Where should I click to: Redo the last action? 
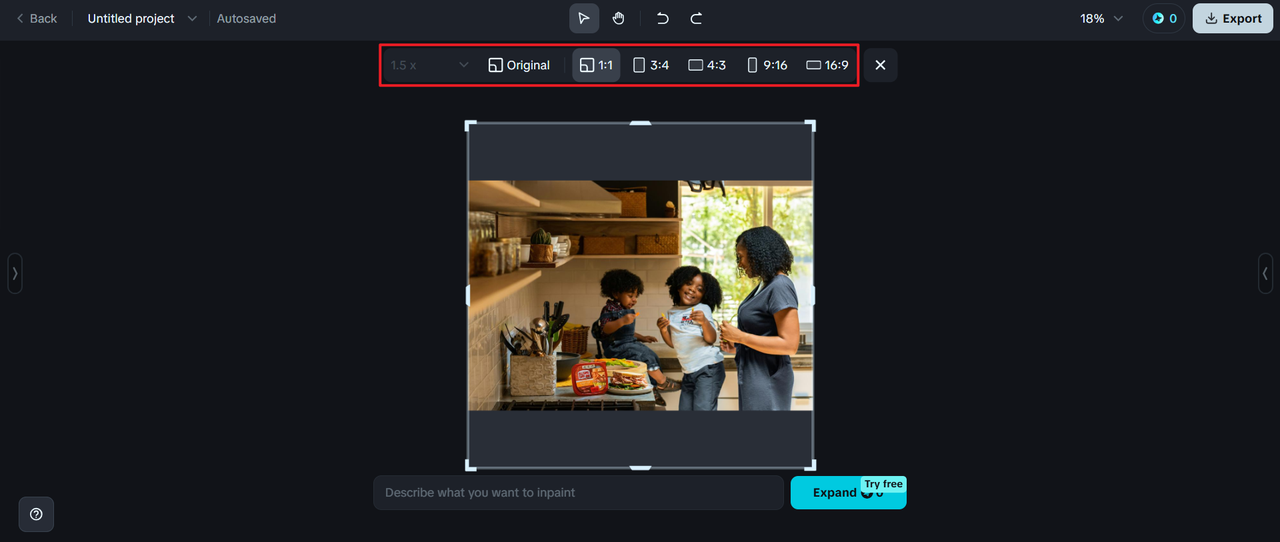[x=696, y=18]
